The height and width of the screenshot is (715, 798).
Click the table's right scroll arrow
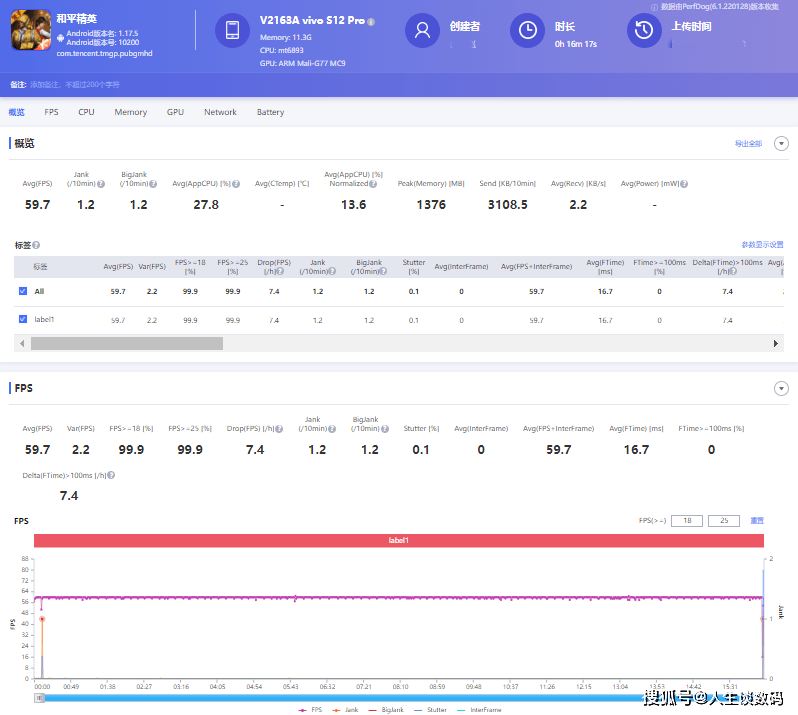(x=776, y=343)
